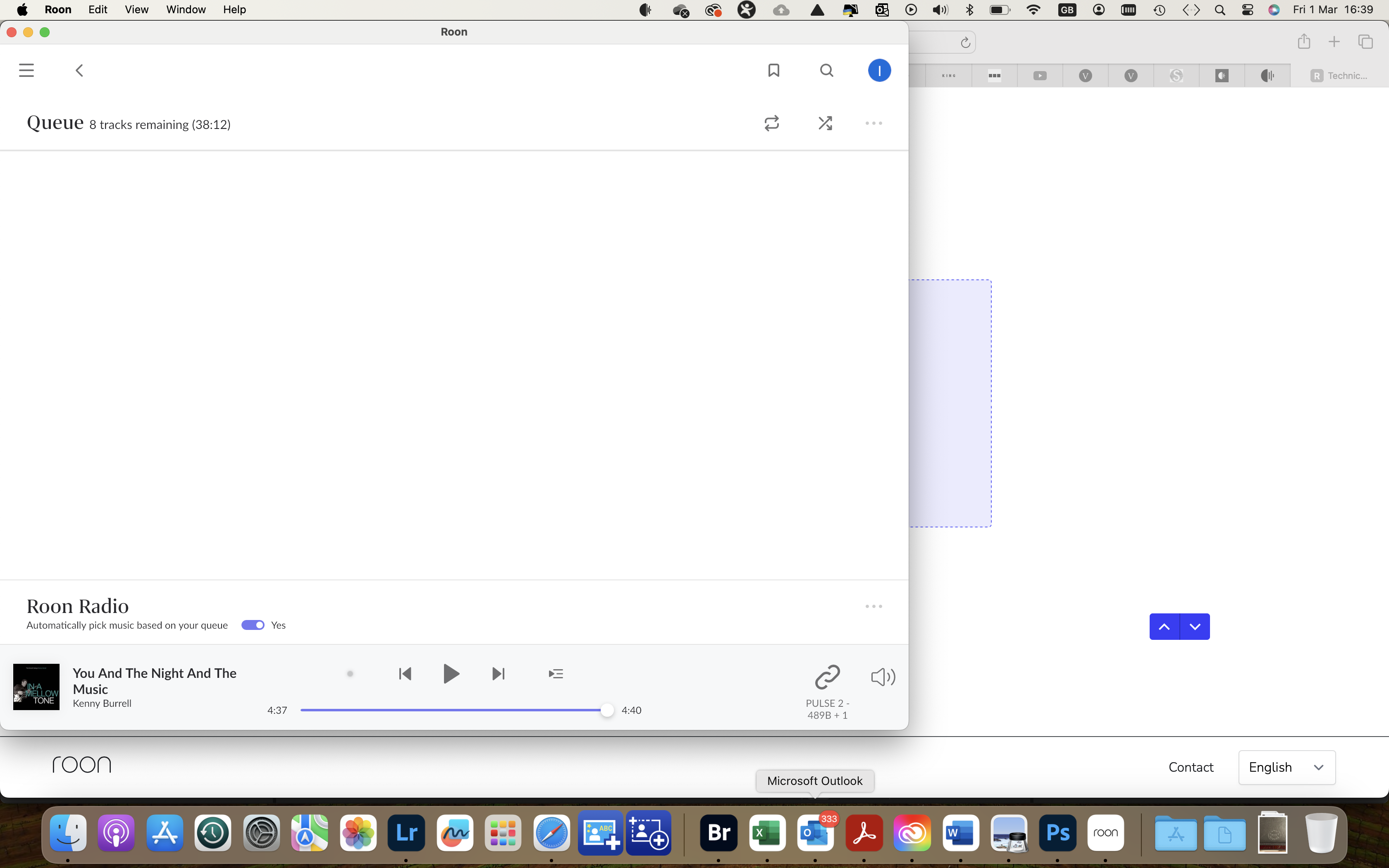Open the Help menu
Viewport: 1389px width, 868px height.
[235, 10]
